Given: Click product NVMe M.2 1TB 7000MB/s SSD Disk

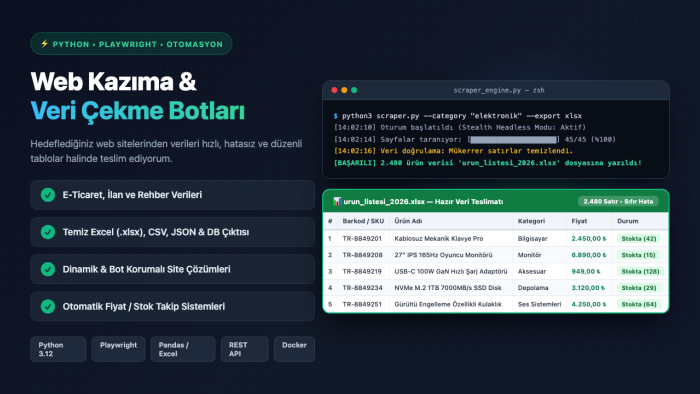Looking at the screenshot, I should click(448, 288).
